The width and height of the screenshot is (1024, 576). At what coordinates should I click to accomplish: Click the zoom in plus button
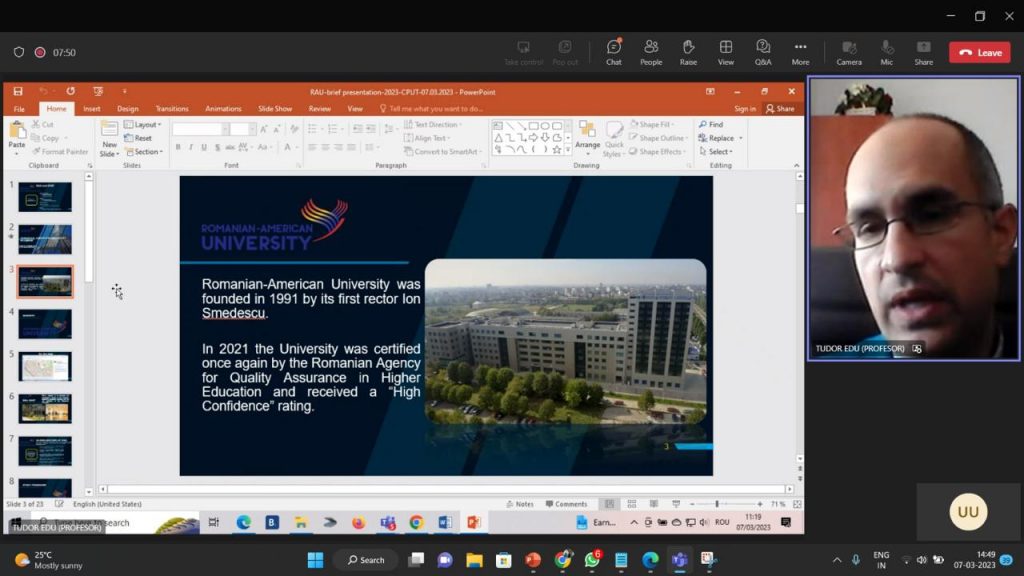[x=760, y=504]
